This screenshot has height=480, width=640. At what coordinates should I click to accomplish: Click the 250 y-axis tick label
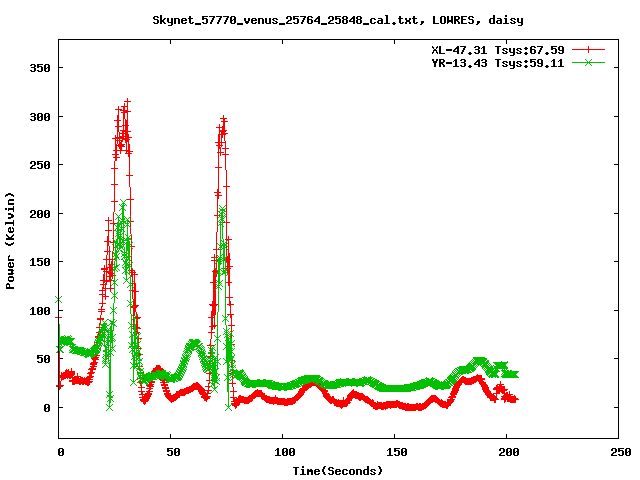click(x=40, y=165)
